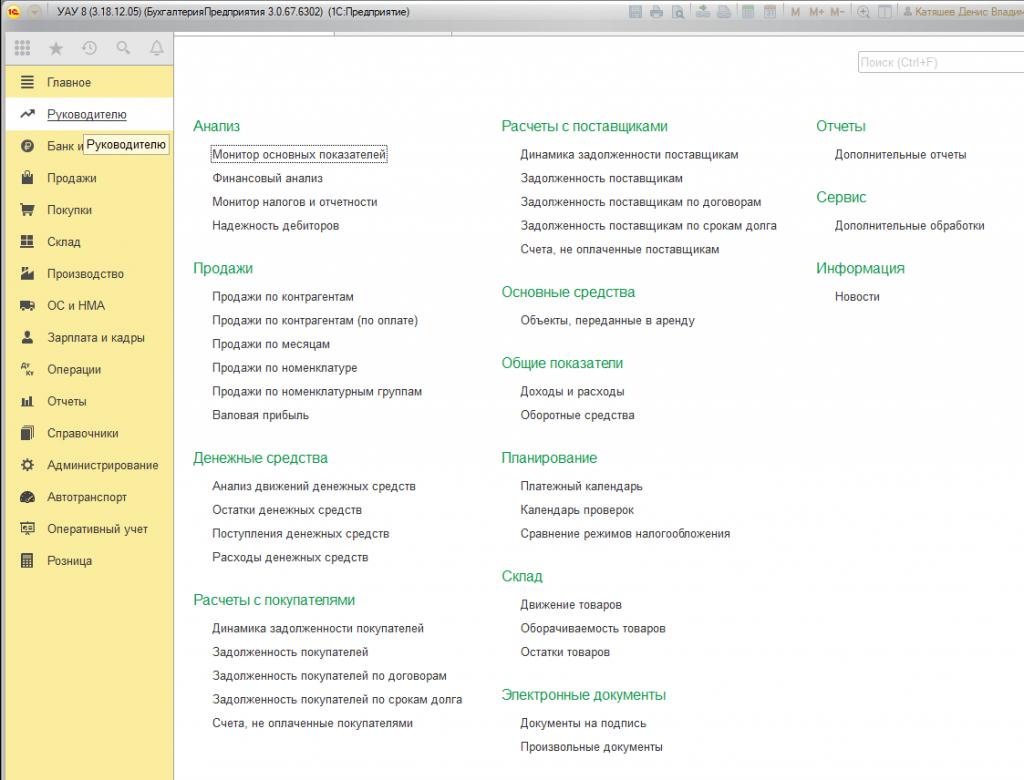This screenshot has height=780, width=1024.
Task: Show the History clock icon panel
Action: click(x=89, y=48)
